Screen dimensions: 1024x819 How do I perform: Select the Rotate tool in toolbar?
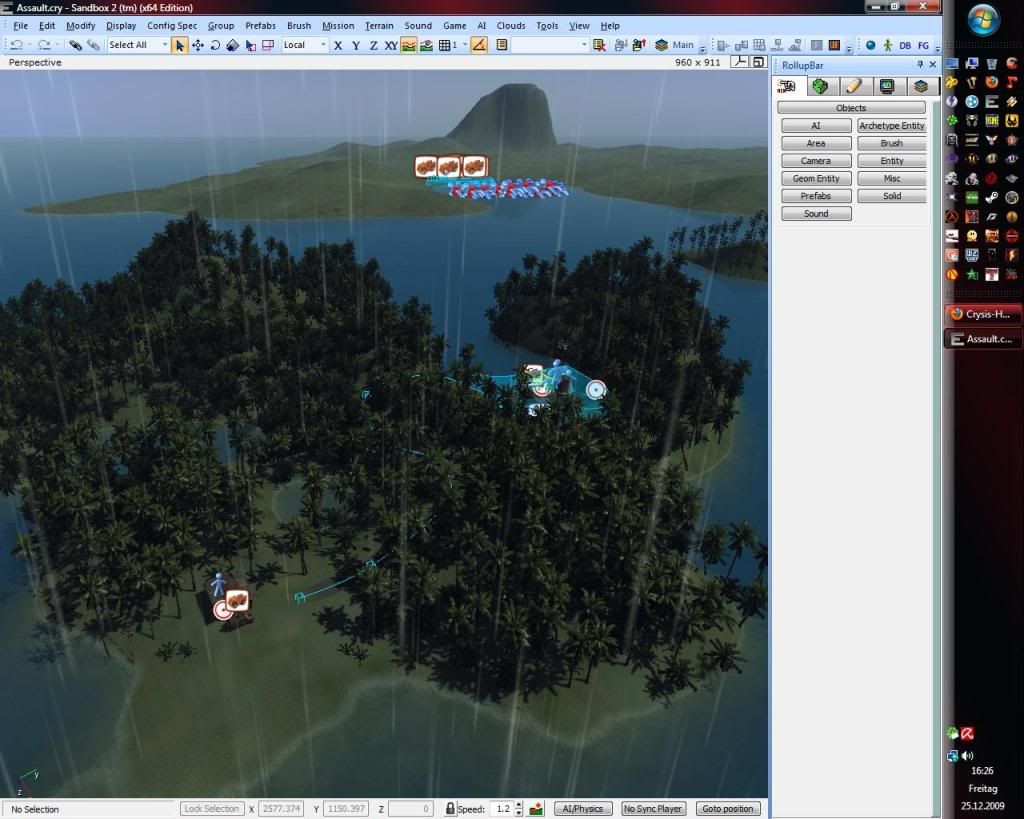pyautogui.click(x=215, y=45)
